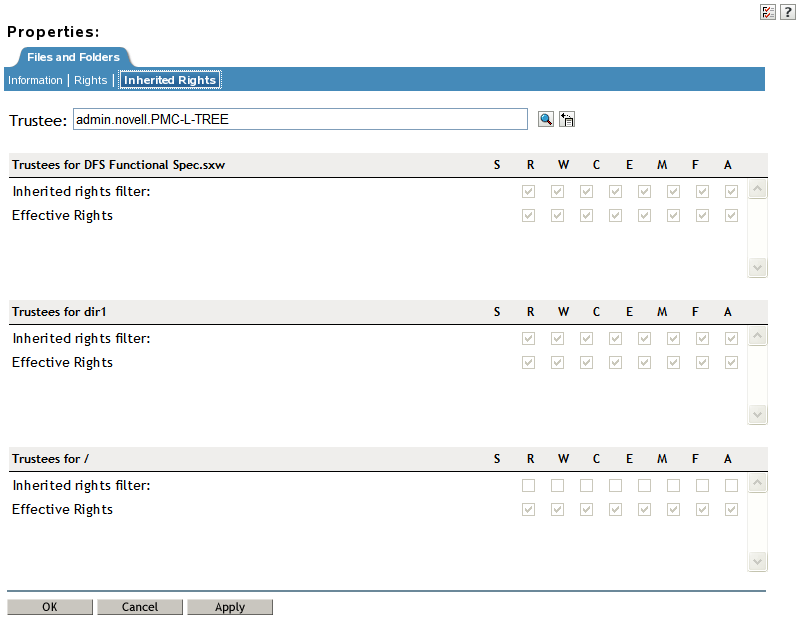Click the magnifier object selector icon beside Trustee

[x=545, y=120]
